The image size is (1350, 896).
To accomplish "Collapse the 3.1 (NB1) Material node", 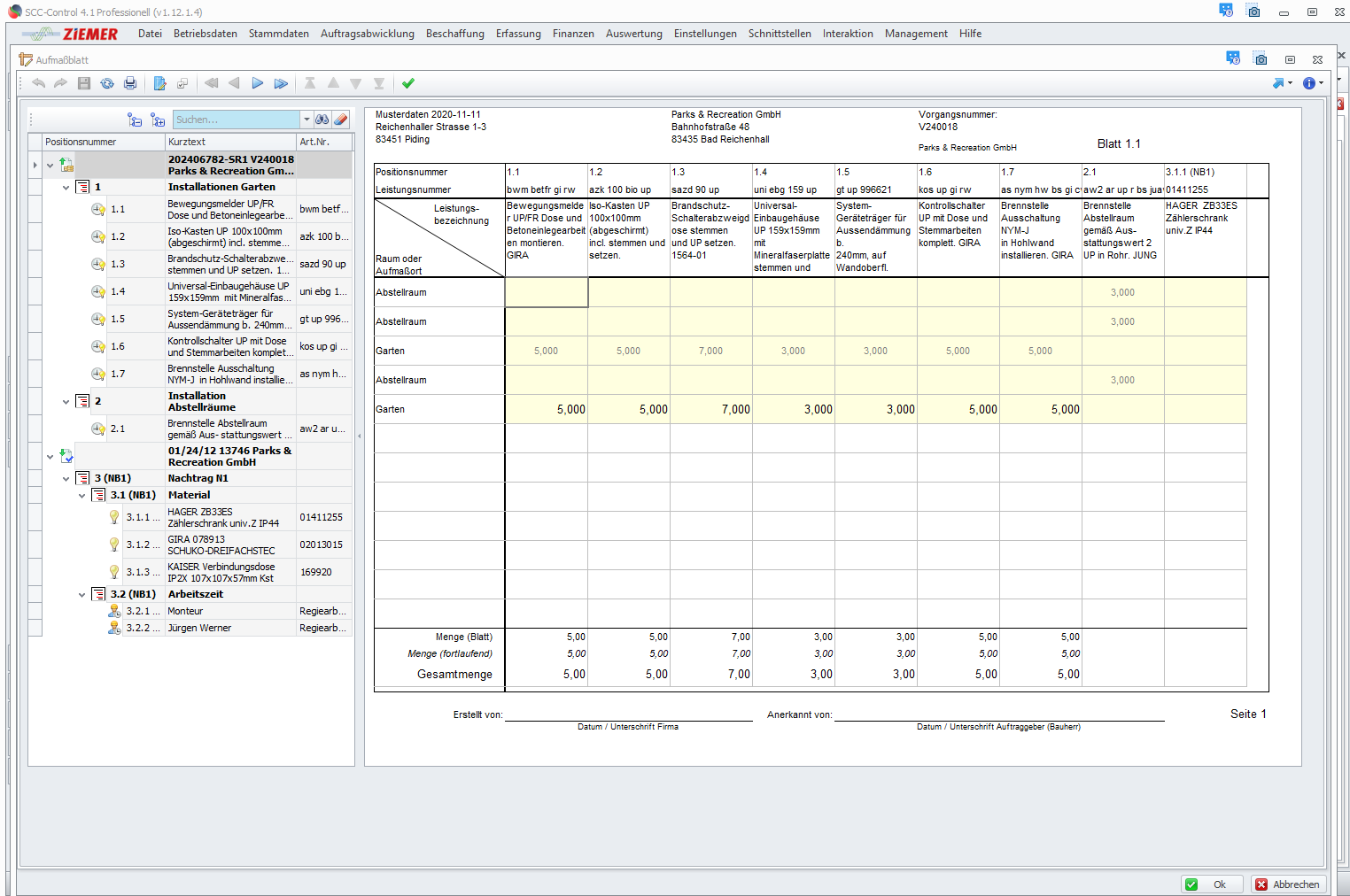I will pos(81,496).
